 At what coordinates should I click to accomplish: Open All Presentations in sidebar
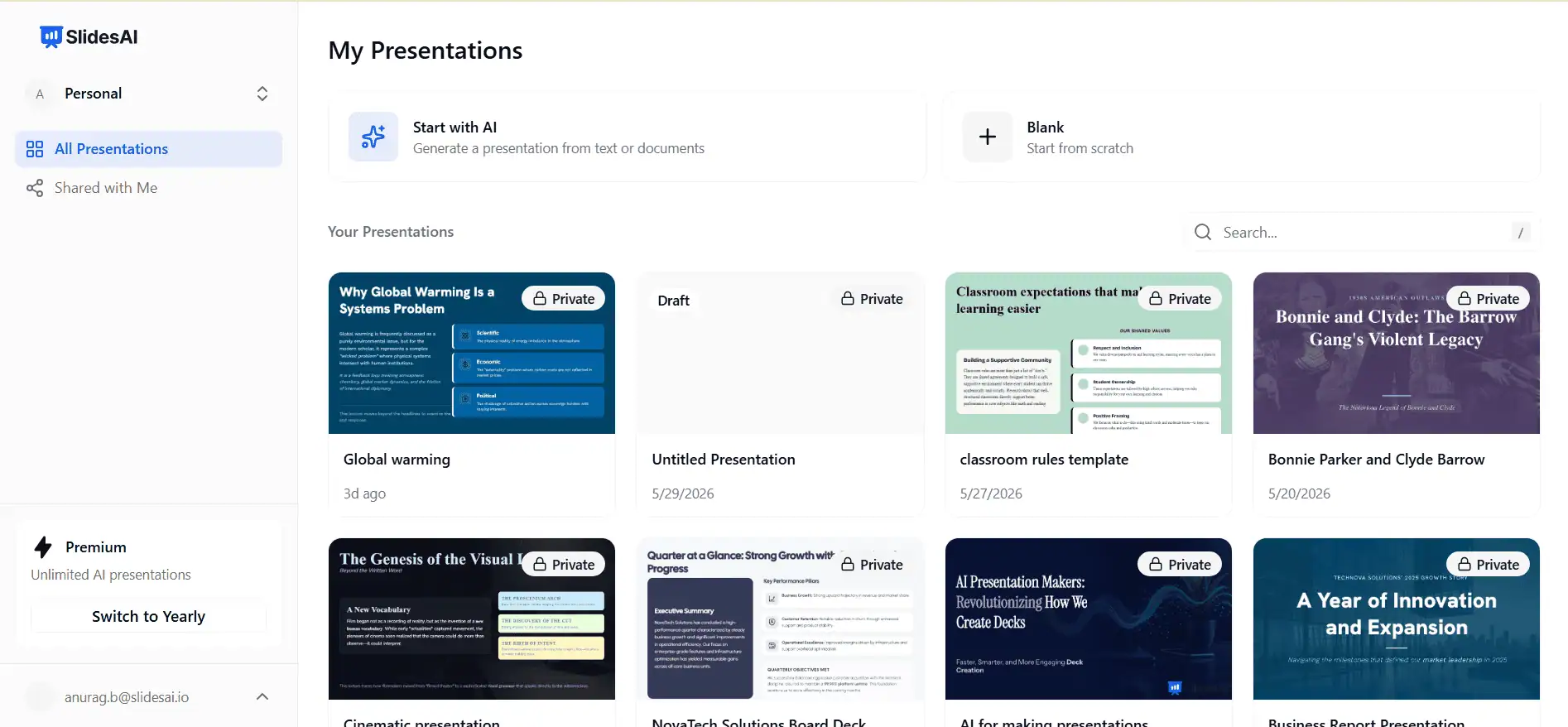coord(149,149)
